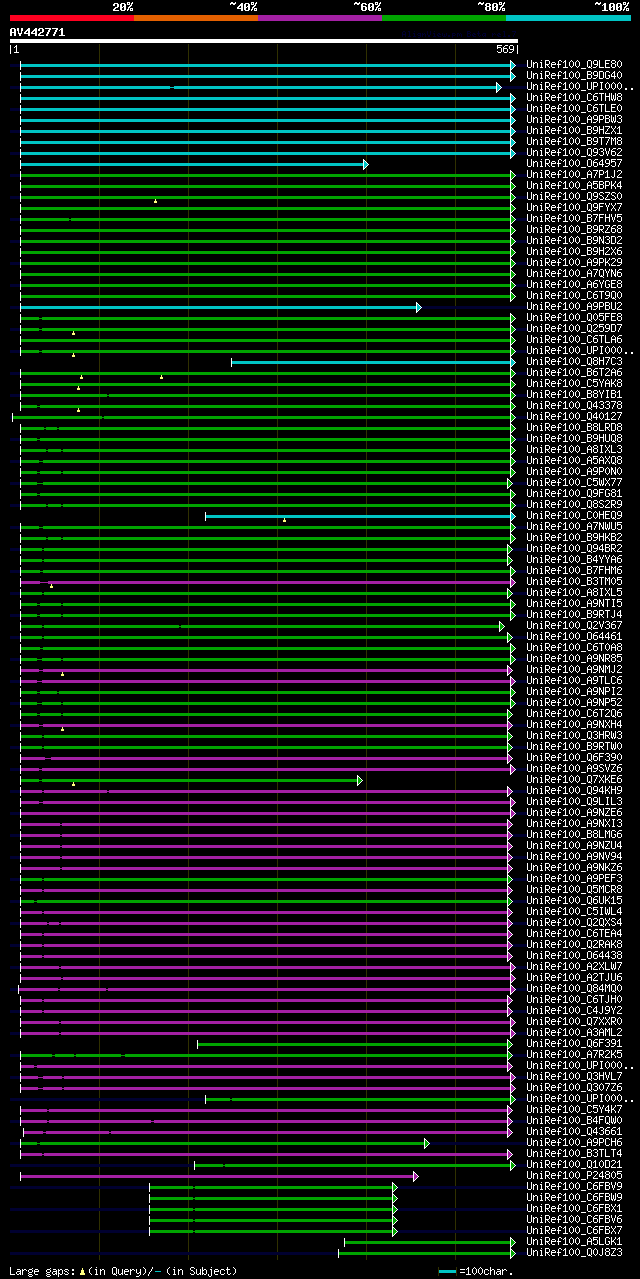The height and width of the screenshot is (1279, 640).
Task: Click the cyan ~100% identity legend bar
Action: click(568, 18)
